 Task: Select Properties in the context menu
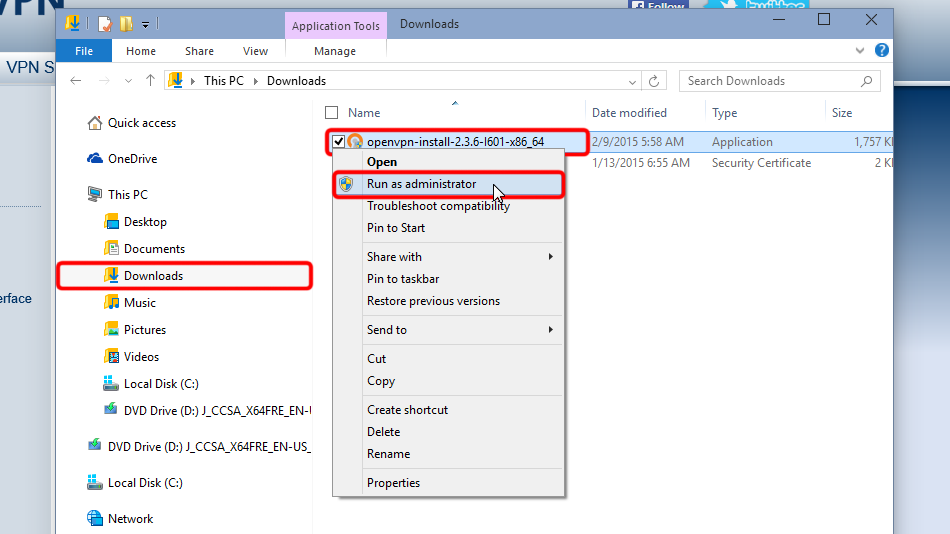pos(393,483)
